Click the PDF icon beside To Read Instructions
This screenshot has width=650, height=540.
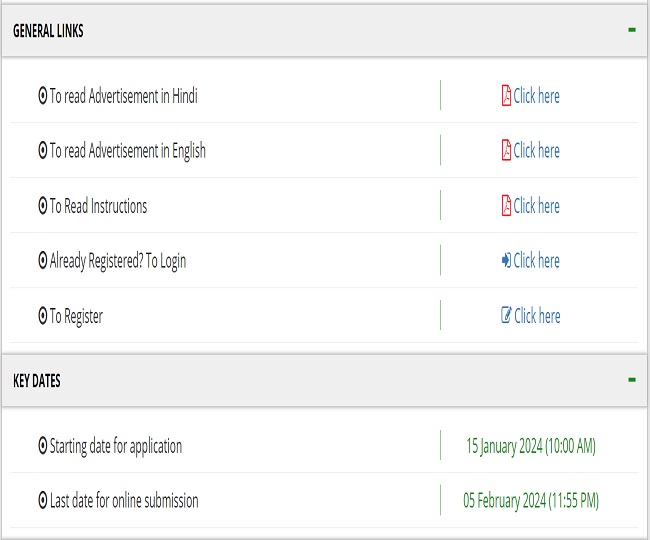(506, 206)
